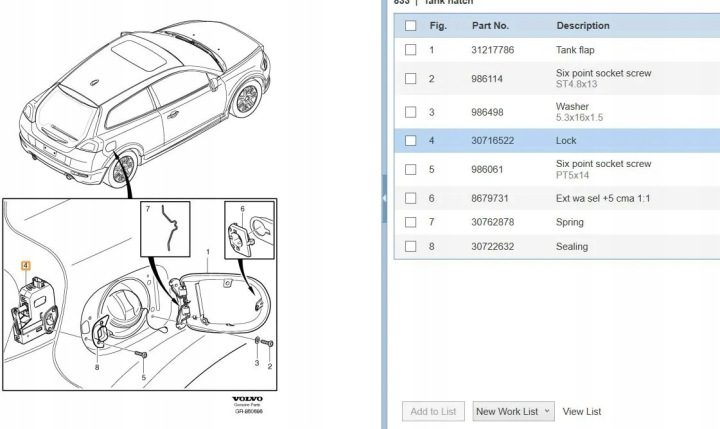The image size is (720, 429).
Task: Open the View List link
Action: coord(582,412)
